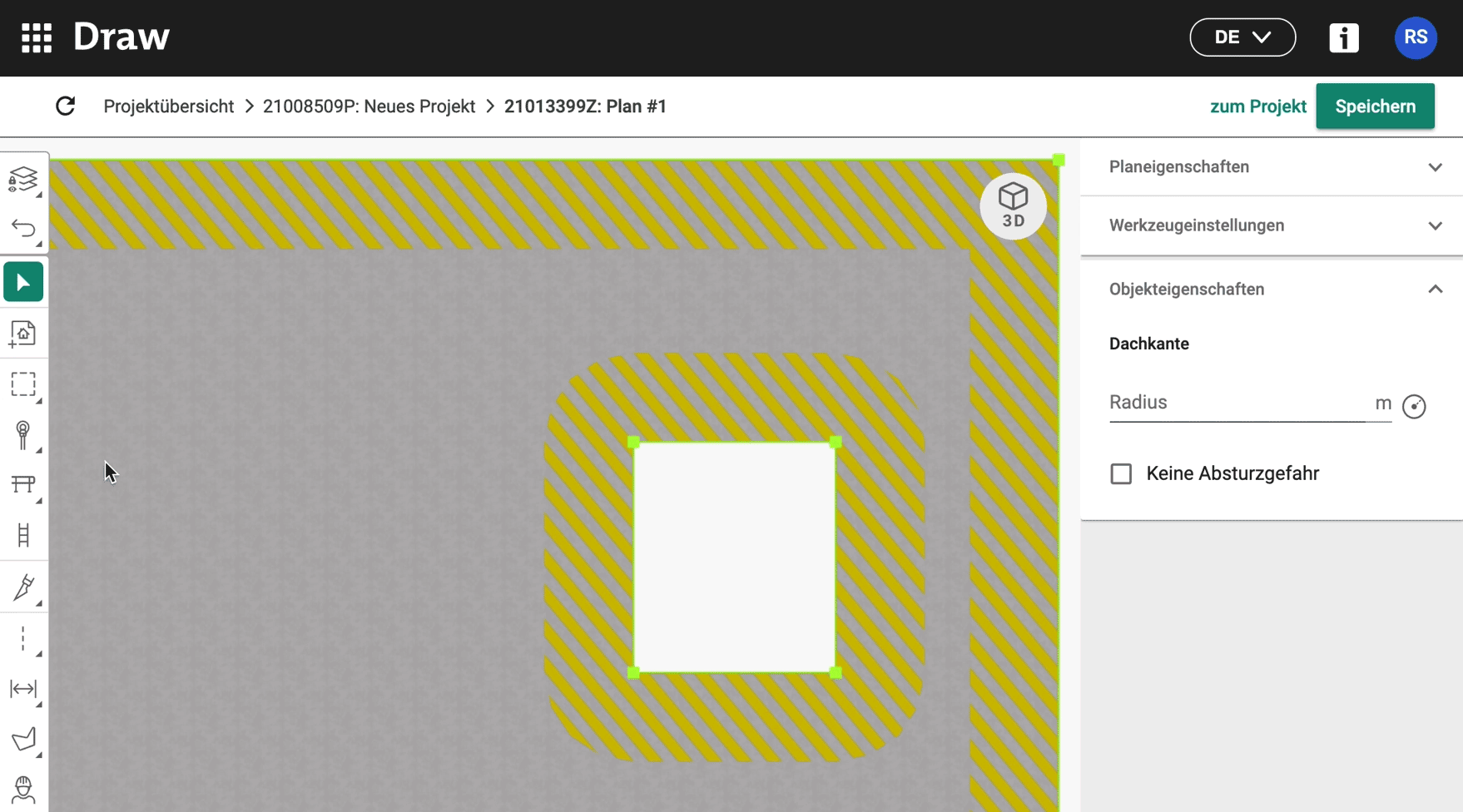The image size is (1463, 812).
Task: Open the RS user profile avatar
Action: pyautogui.click(x=1416, y=37)
